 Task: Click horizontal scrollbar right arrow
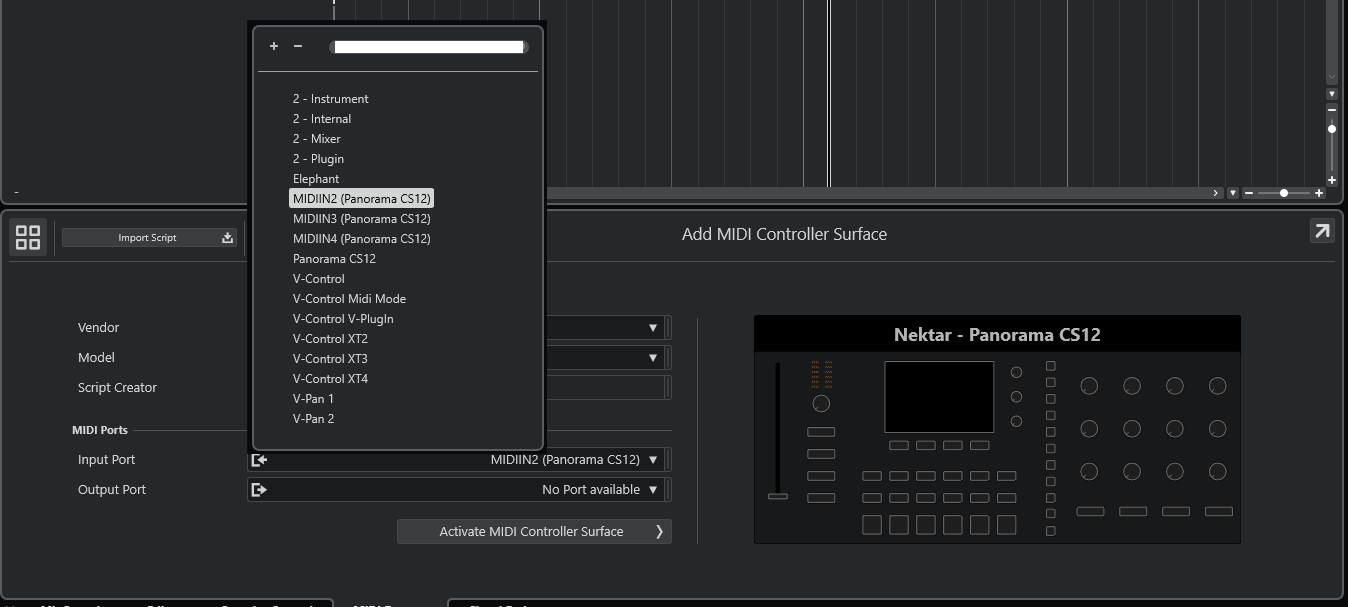[x=1216, y=193]
